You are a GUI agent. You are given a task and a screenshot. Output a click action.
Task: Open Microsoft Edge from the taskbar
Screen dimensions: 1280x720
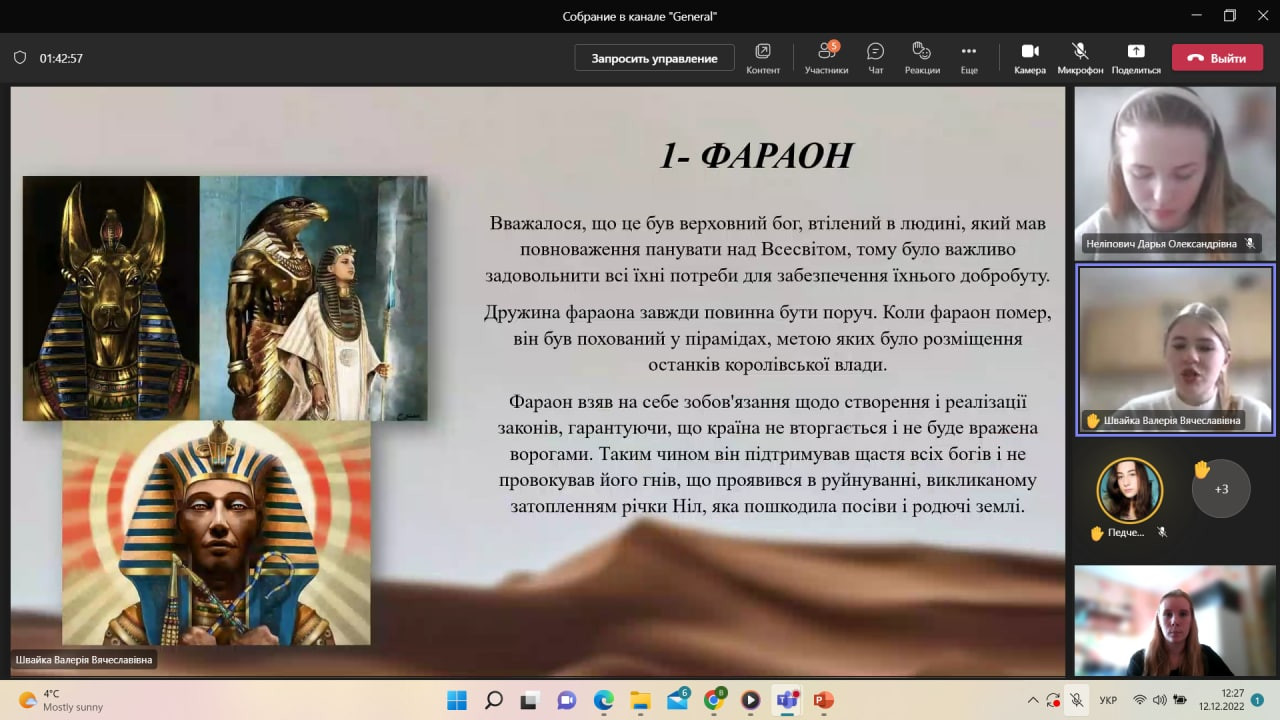pos(603,700)
